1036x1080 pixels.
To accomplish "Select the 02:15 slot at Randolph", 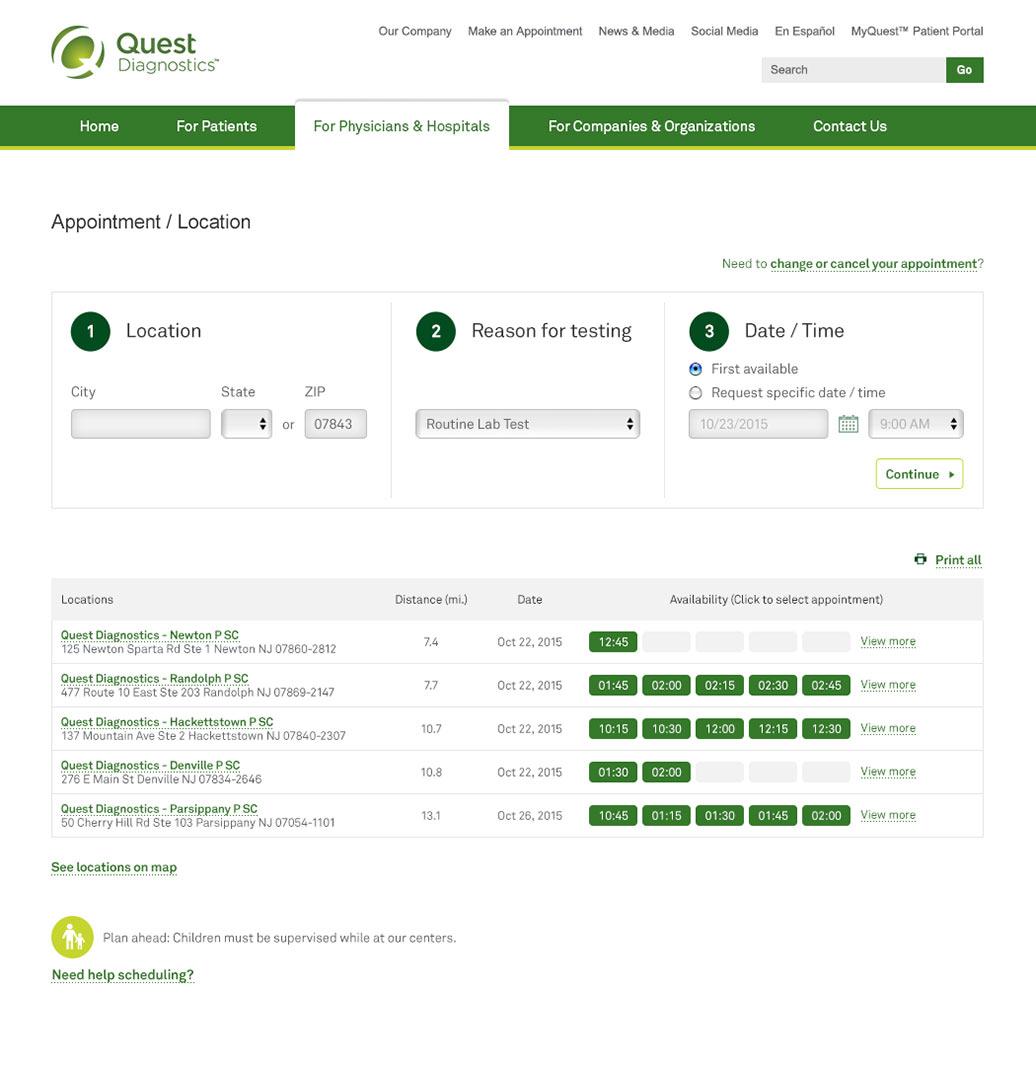I will pos(720,685).
